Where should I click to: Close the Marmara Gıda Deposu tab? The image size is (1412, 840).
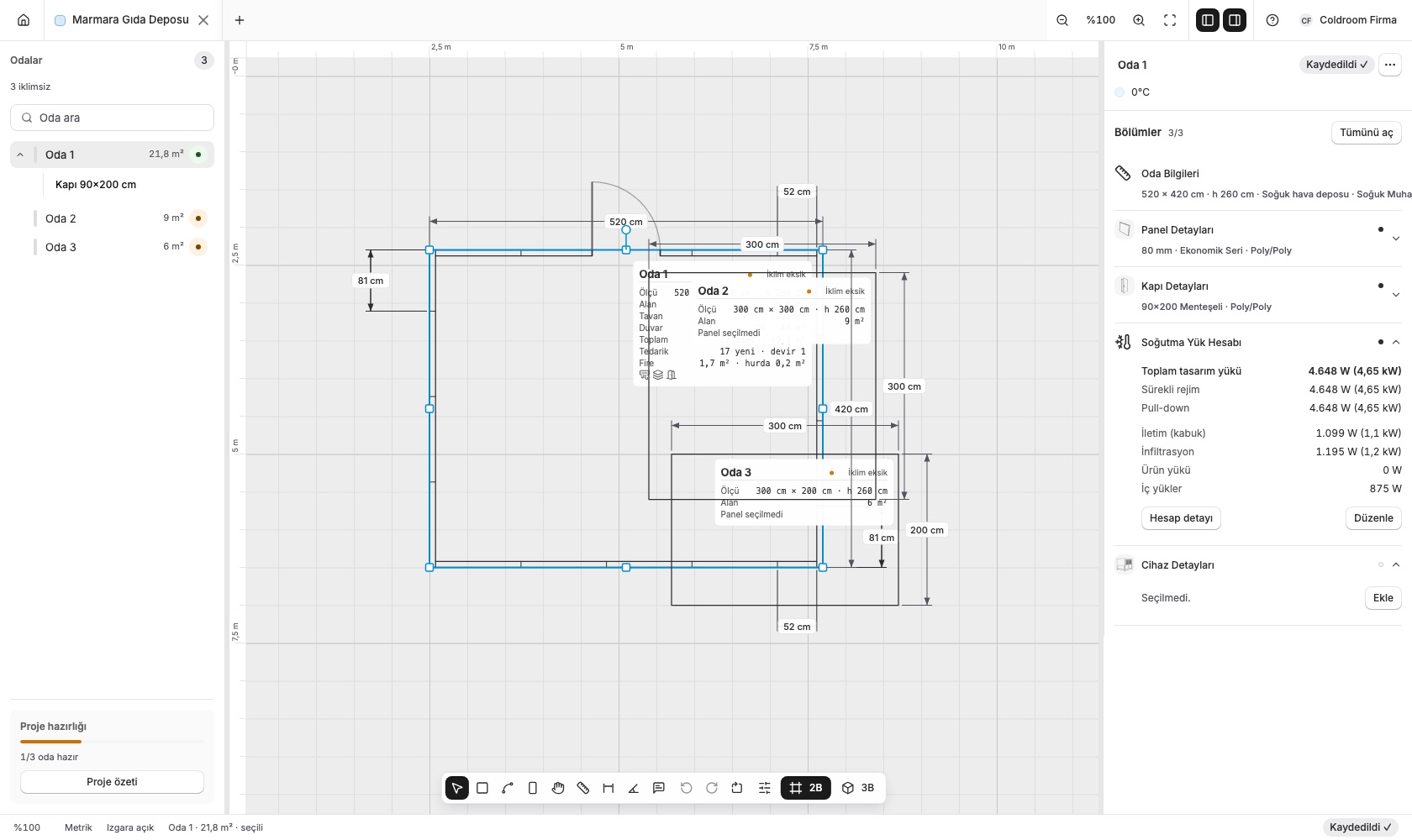203,20
